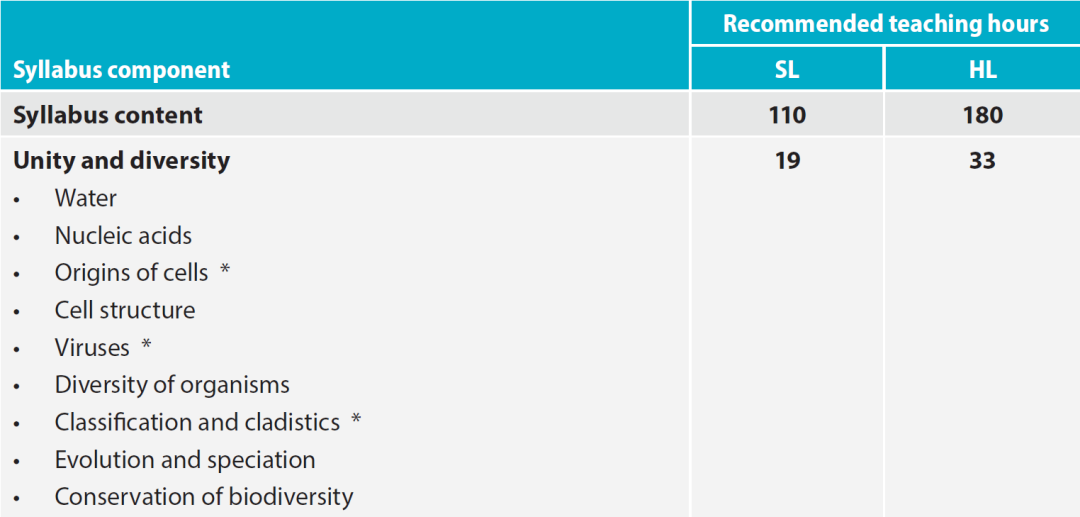Click the asterisk after Viruses
The height and width of the screenshot is (517, 1080).
[x=146, y=345]
